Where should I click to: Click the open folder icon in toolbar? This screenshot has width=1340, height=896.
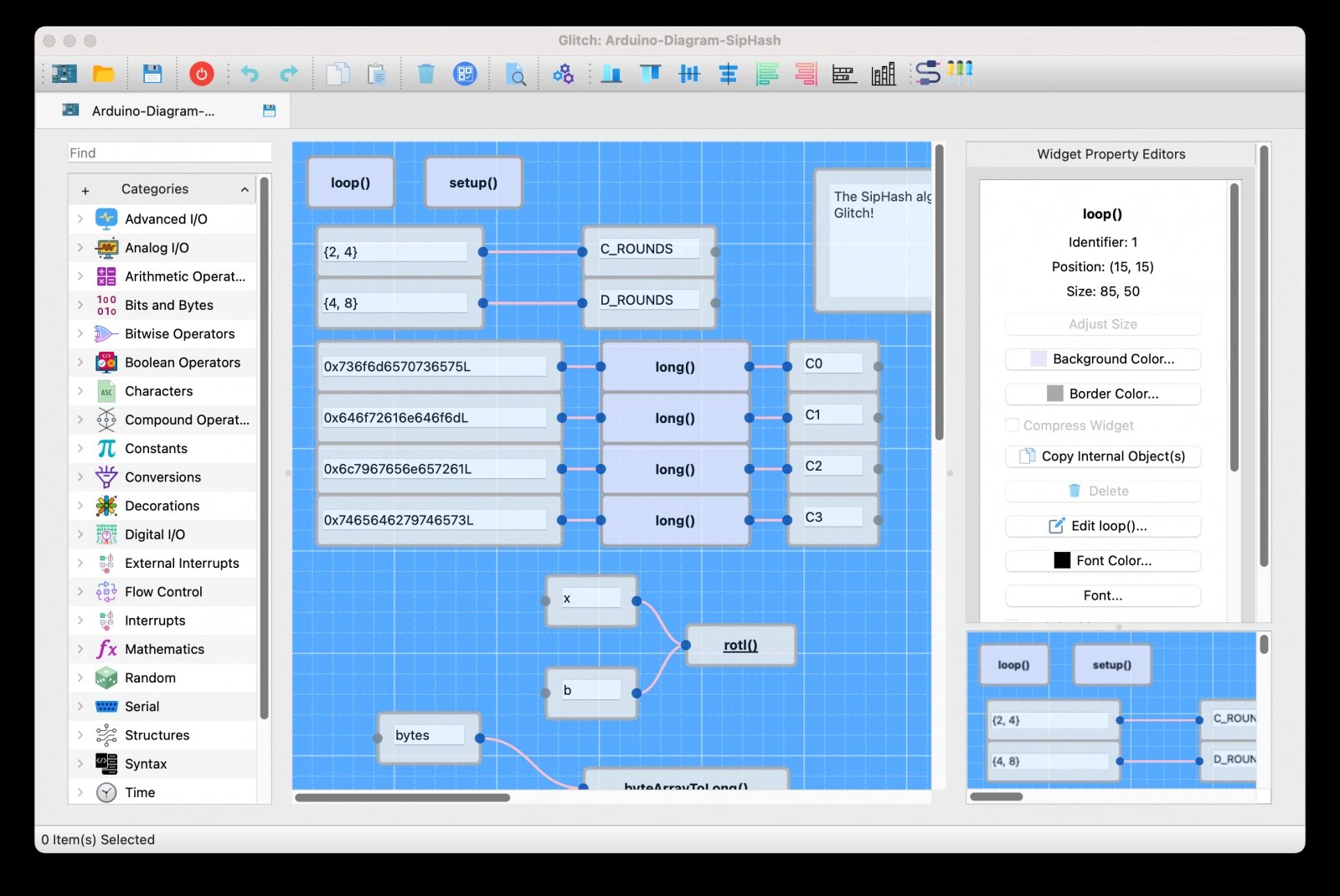(x=104, y=74)
